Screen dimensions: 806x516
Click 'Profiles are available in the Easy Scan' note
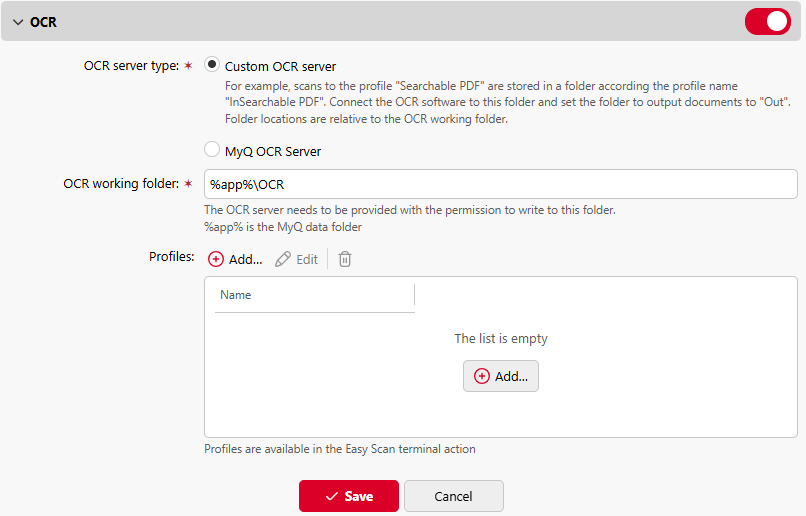[x=340, y=449]
